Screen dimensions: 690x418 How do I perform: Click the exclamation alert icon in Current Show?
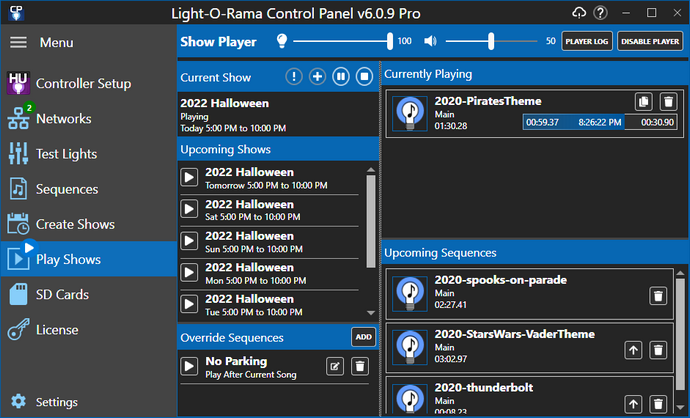(294, 77)
